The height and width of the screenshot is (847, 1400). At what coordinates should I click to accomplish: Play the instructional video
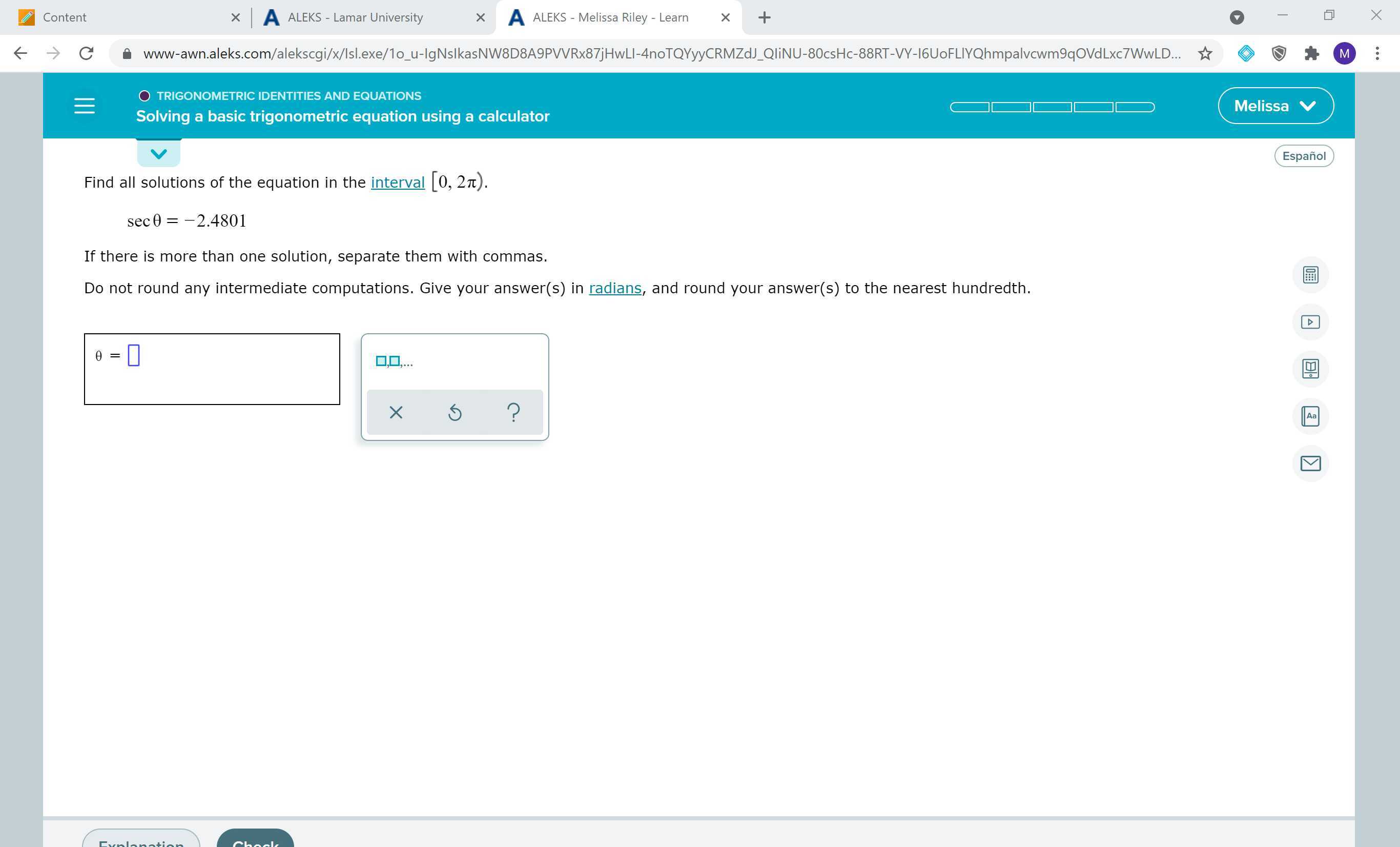(1311, 321)
